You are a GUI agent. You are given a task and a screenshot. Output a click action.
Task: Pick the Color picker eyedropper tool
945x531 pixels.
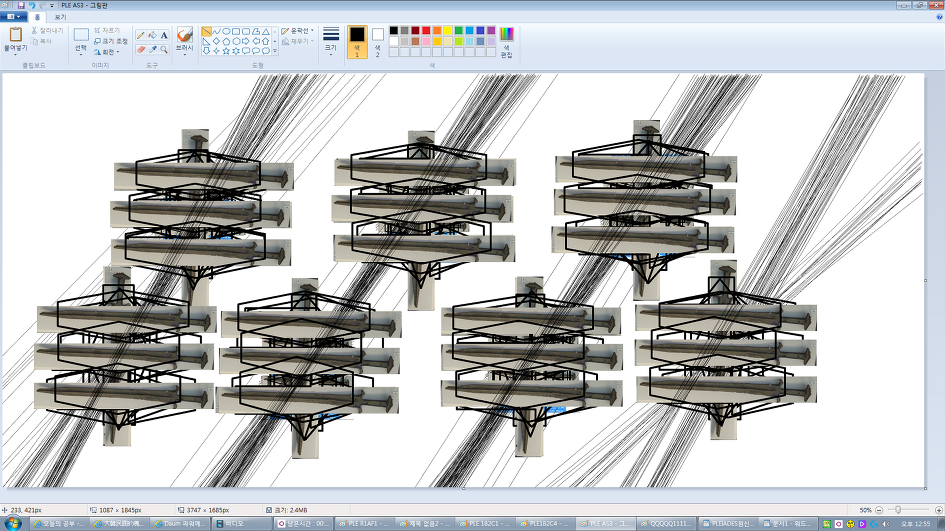(152, 49)
